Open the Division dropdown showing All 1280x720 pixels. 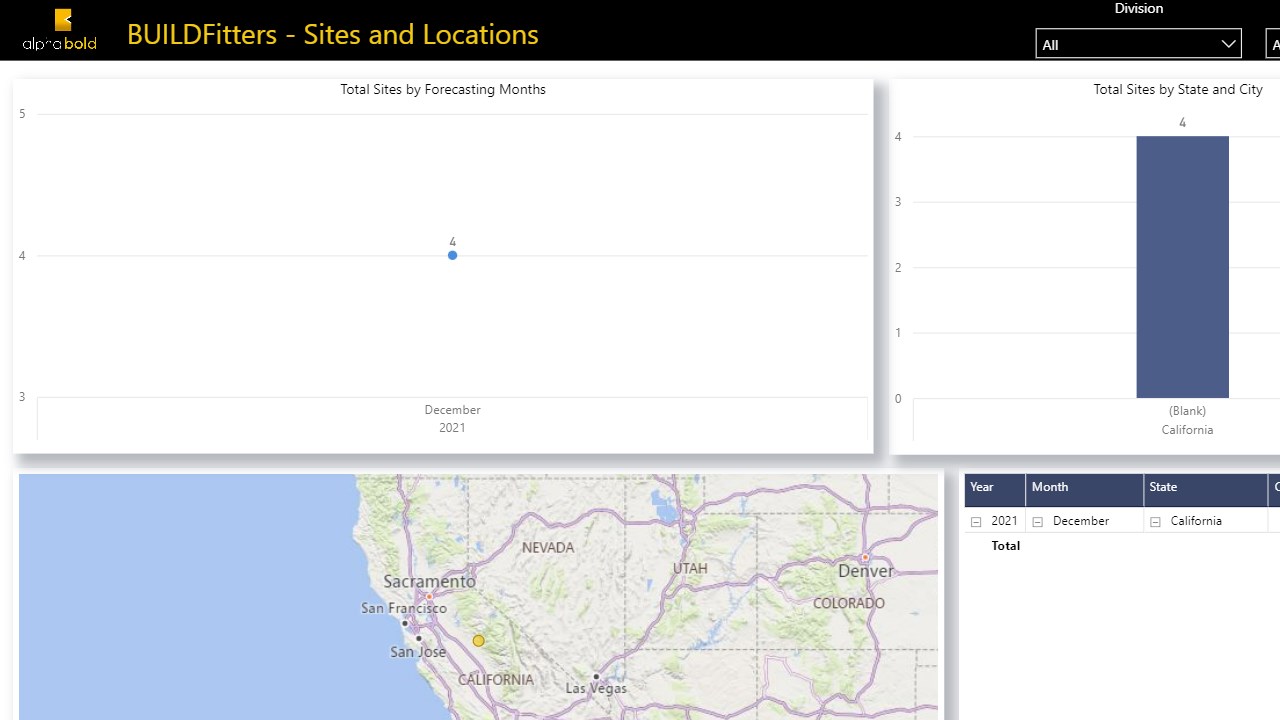coord(1138,44)
